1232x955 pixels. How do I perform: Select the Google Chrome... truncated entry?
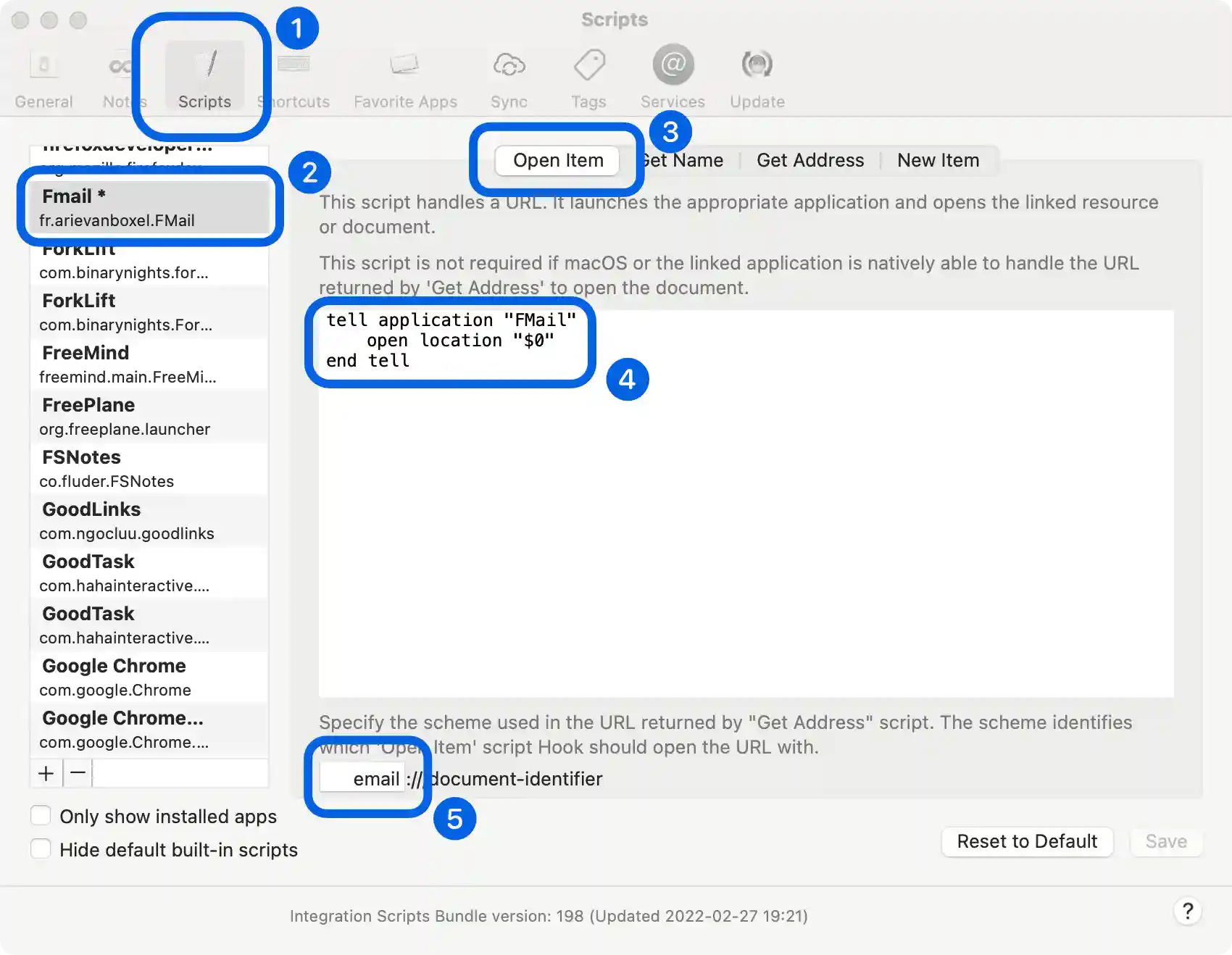tap(149, 729)
